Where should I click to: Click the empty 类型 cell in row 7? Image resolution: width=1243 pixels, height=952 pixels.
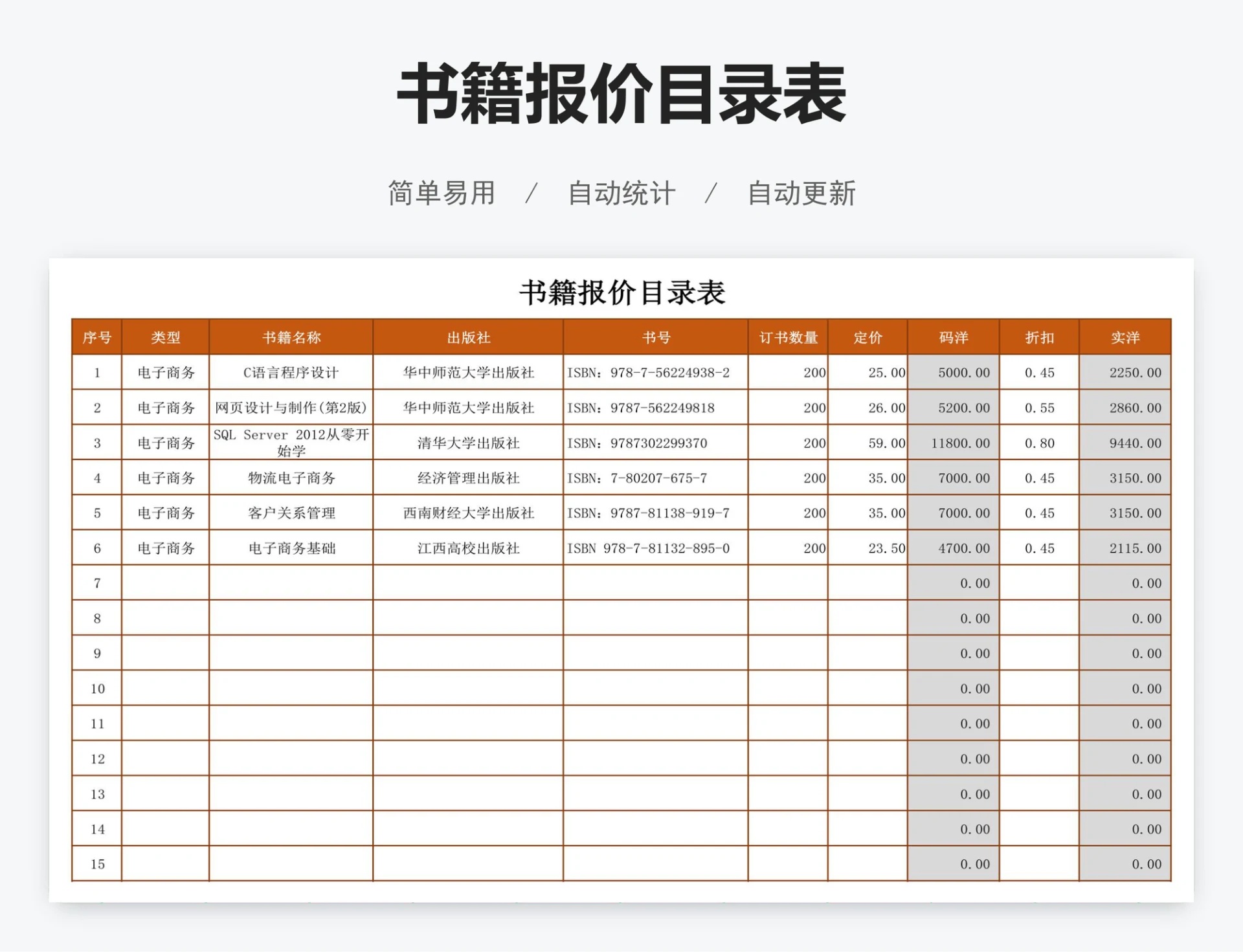(164, 582)
